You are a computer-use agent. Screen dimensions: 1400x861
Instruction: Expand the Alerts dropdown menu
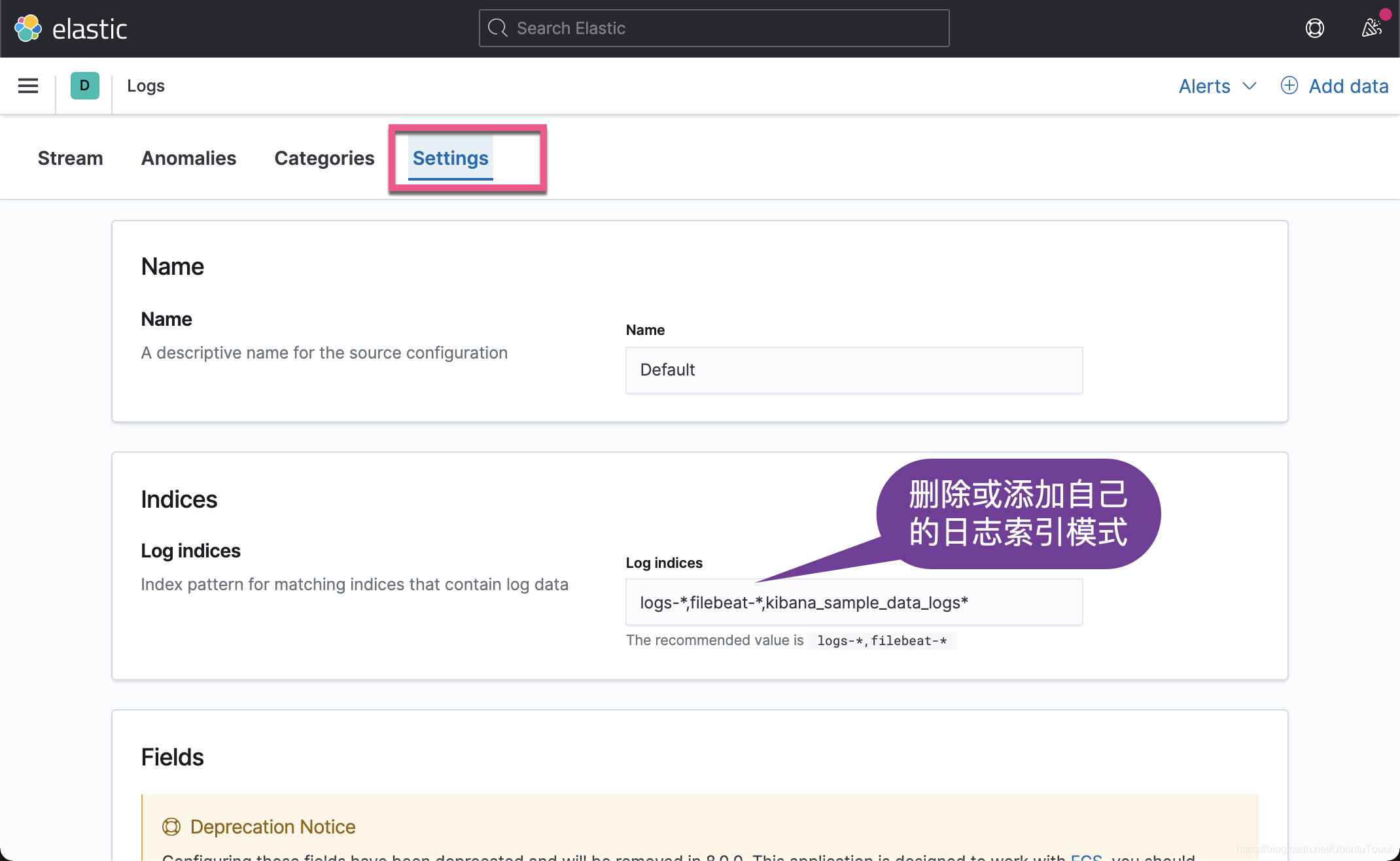coord(1217,86)
